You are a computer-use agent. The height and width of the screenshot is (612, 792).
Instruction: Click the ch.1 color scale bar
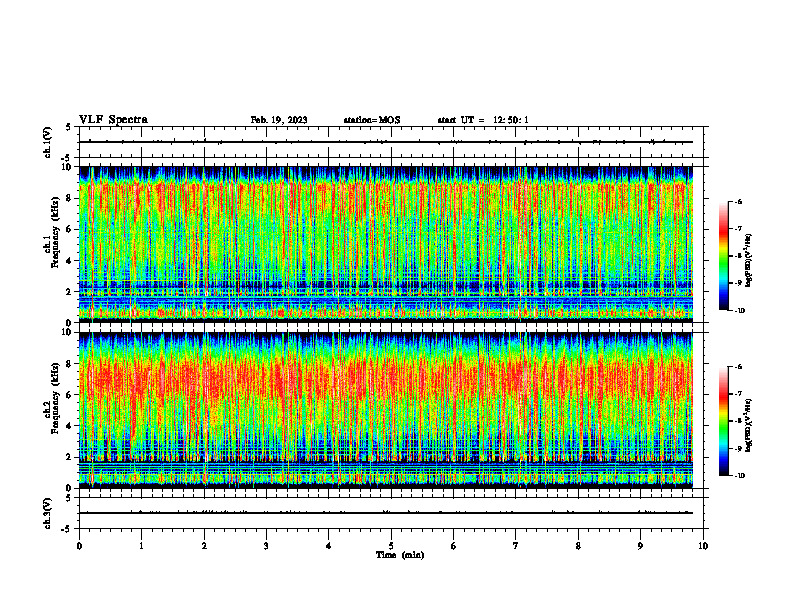724,256
